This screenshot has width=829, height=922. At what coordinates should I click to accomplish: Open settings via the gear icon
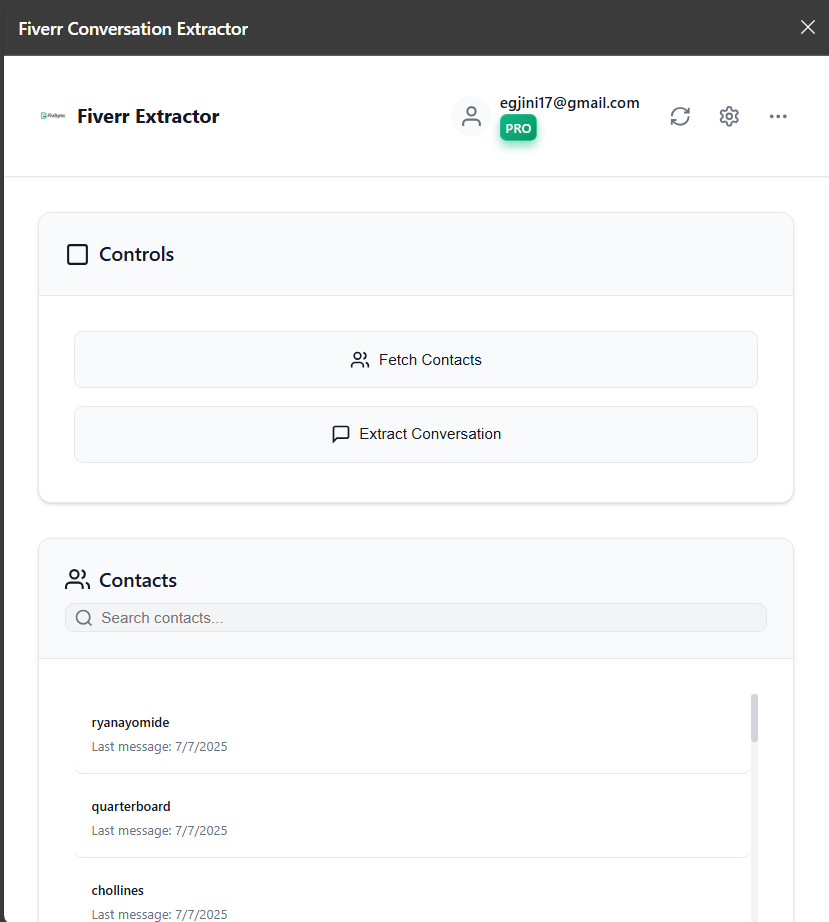(x=729, y=116)
